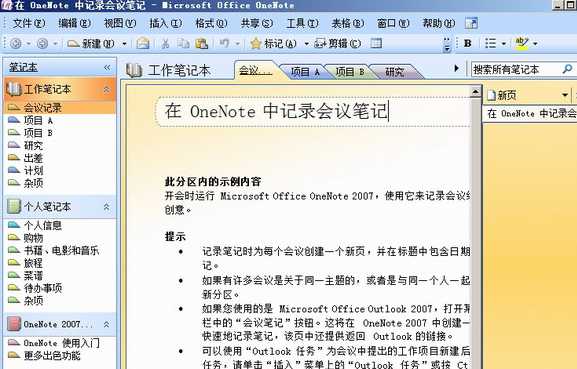This screenshot has height=369, width=577.
Task: Collapse the 个人笔记本 notebook group
Action: pyautogui.click(x=107, y=207)
